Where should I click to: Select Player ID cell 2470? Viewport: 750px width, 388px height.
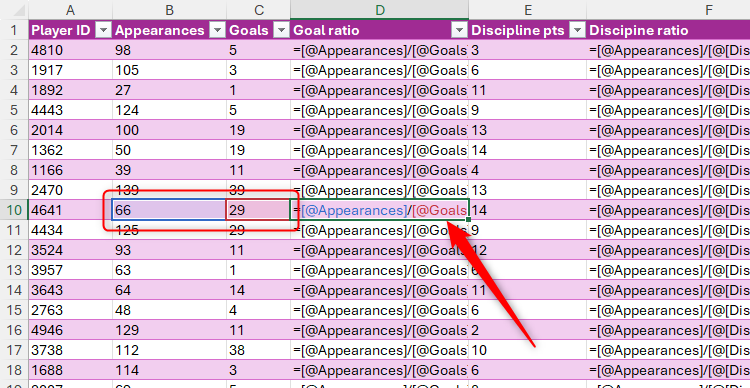pyautogui.click(x=70, y=190)
